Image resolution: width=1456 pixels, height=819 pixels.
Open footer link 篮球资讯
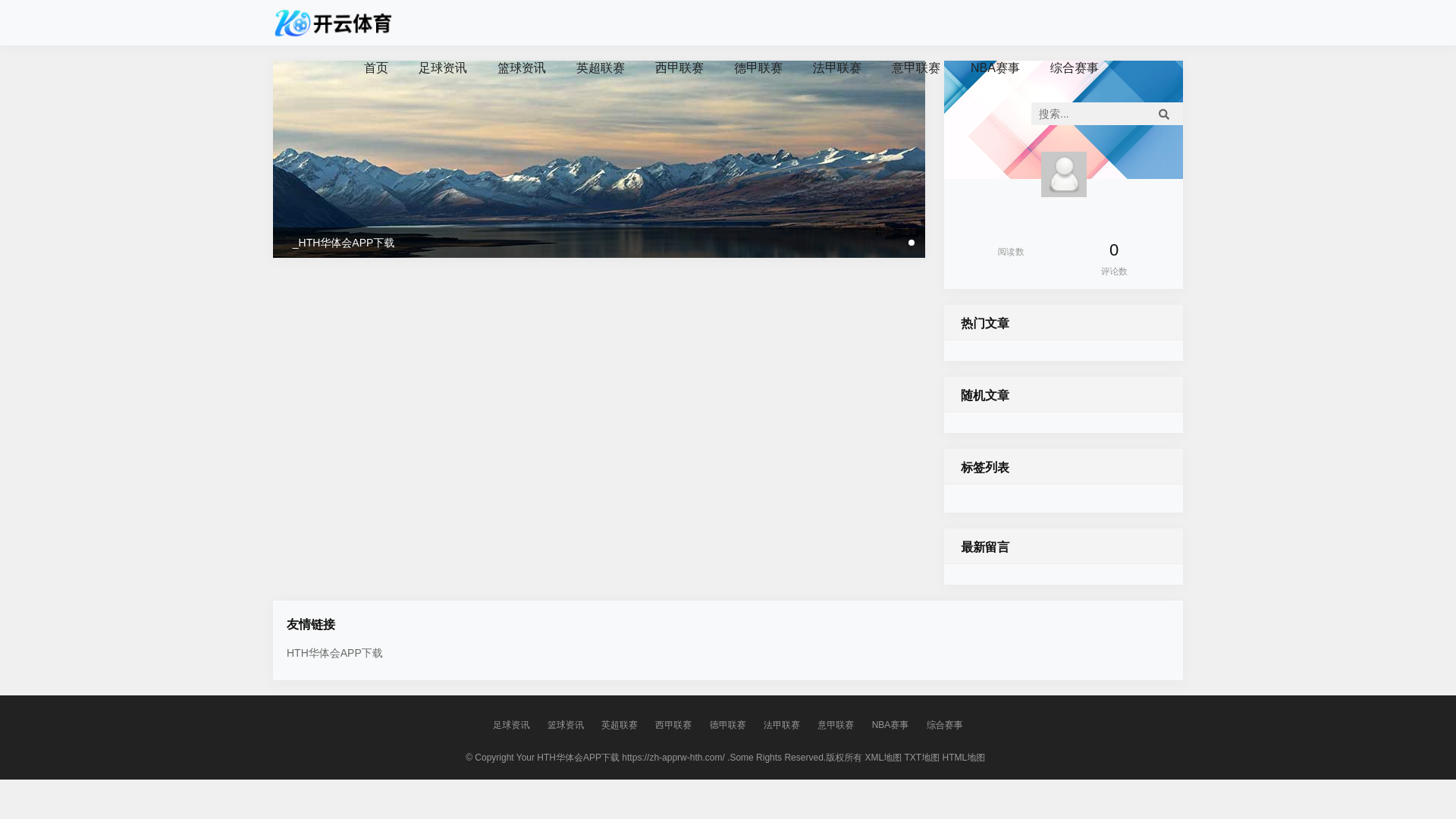click(566, 725)
